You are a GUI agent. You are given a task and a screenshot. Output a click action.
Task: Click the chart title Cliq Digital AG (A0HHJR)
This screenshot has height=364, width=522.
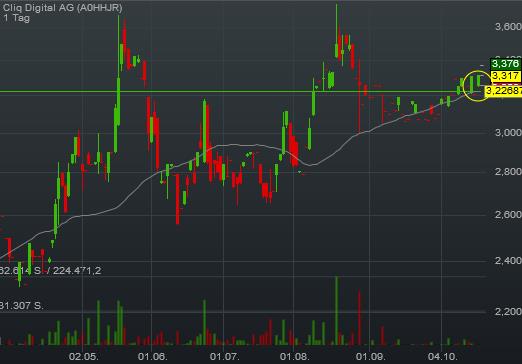(62, 7)
